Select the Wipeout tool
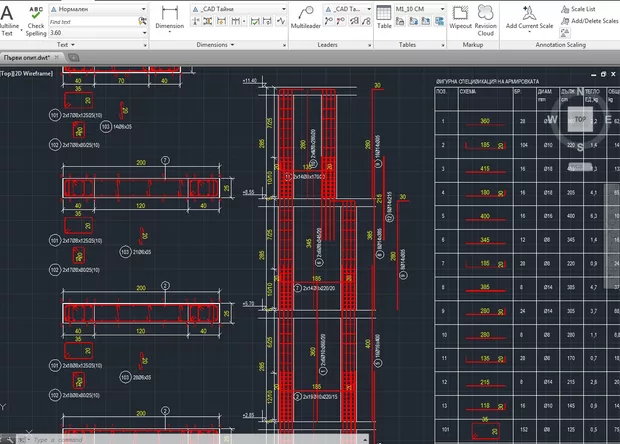 pyautogui.click(x=460, y=20)
